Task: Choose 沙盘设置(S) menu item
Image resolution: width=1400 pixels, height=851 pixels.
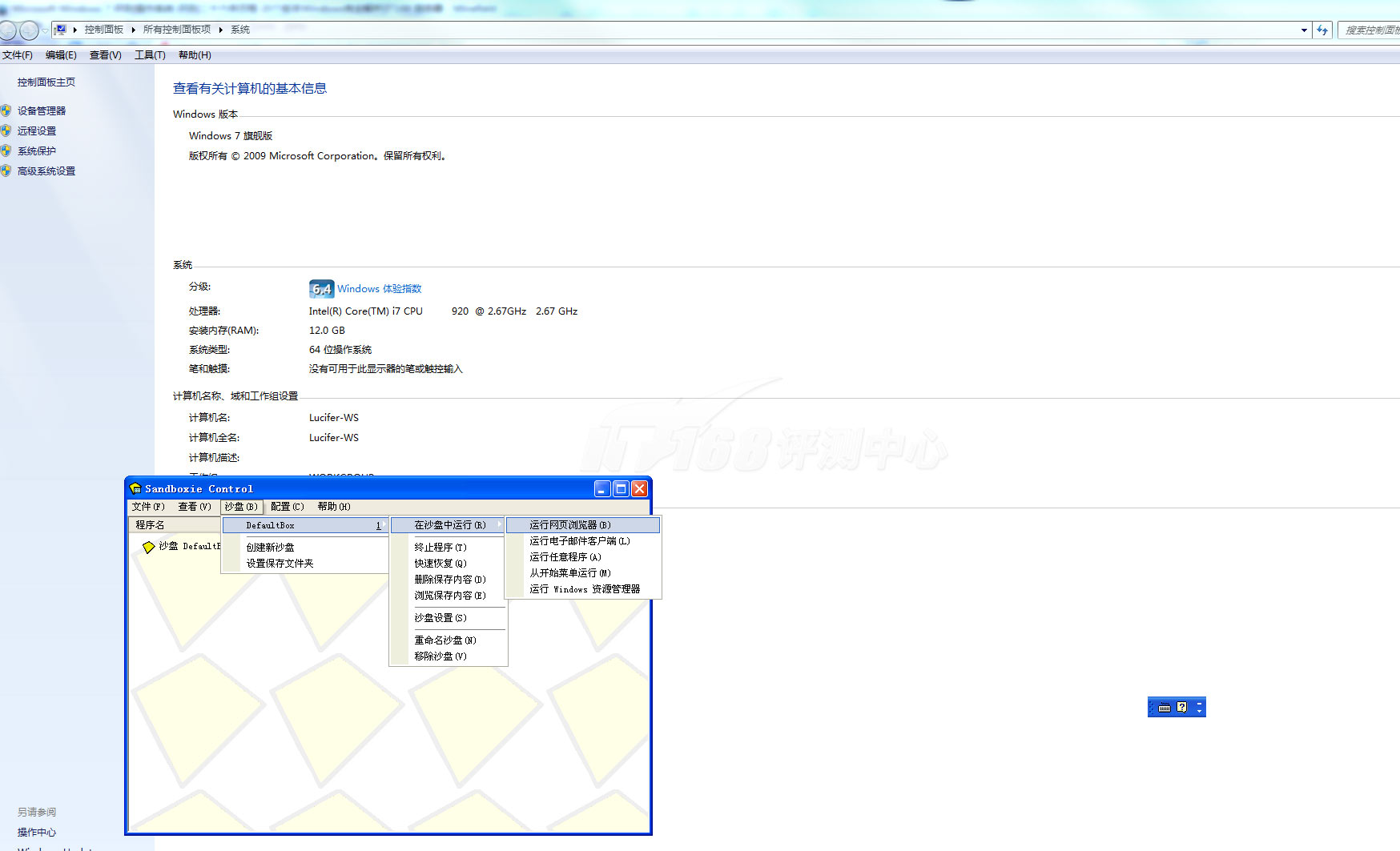Action: [449, 618]
